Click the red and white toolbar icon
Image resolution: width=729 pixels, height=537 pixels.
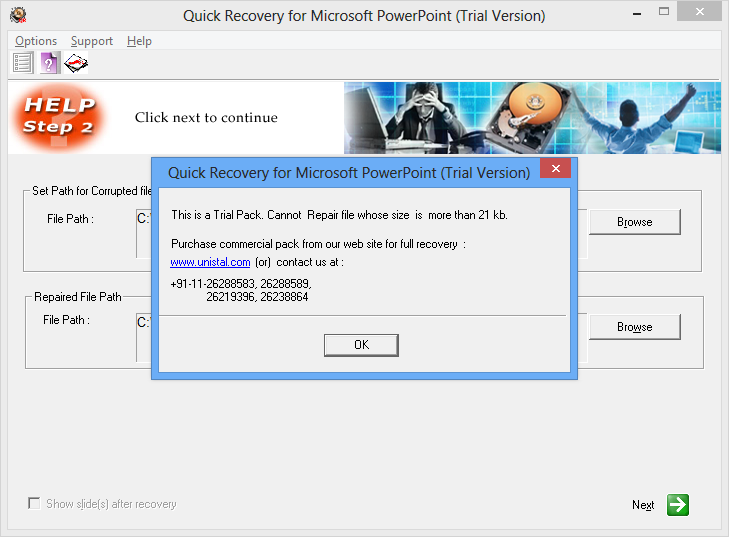(76, 63)
